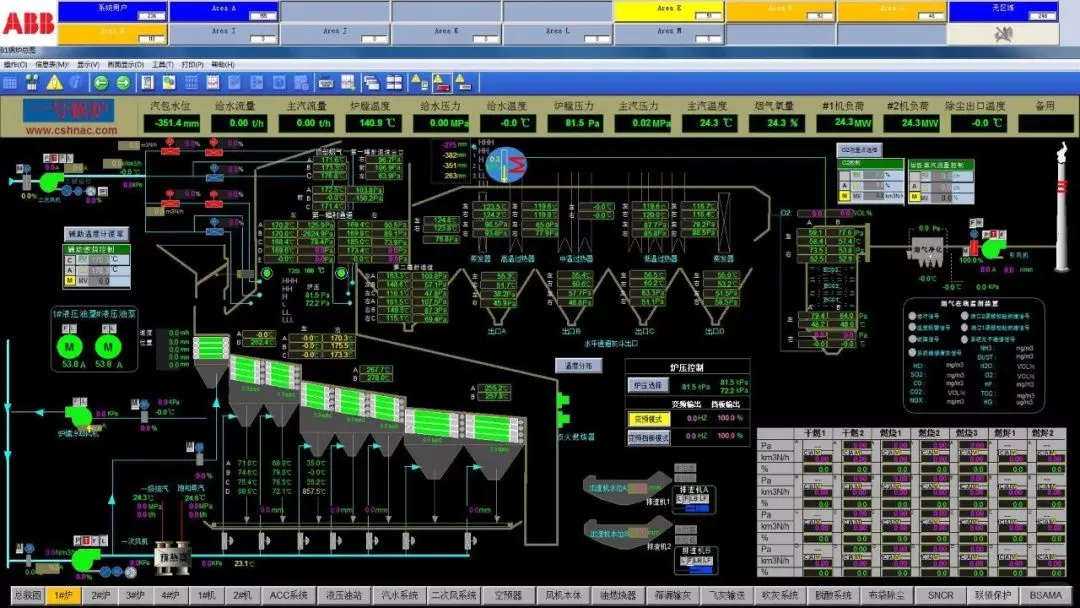This screenshot has height=608, width=1080.
Task: Click the alarm triangle with small device icon
Action: point(419,83)
